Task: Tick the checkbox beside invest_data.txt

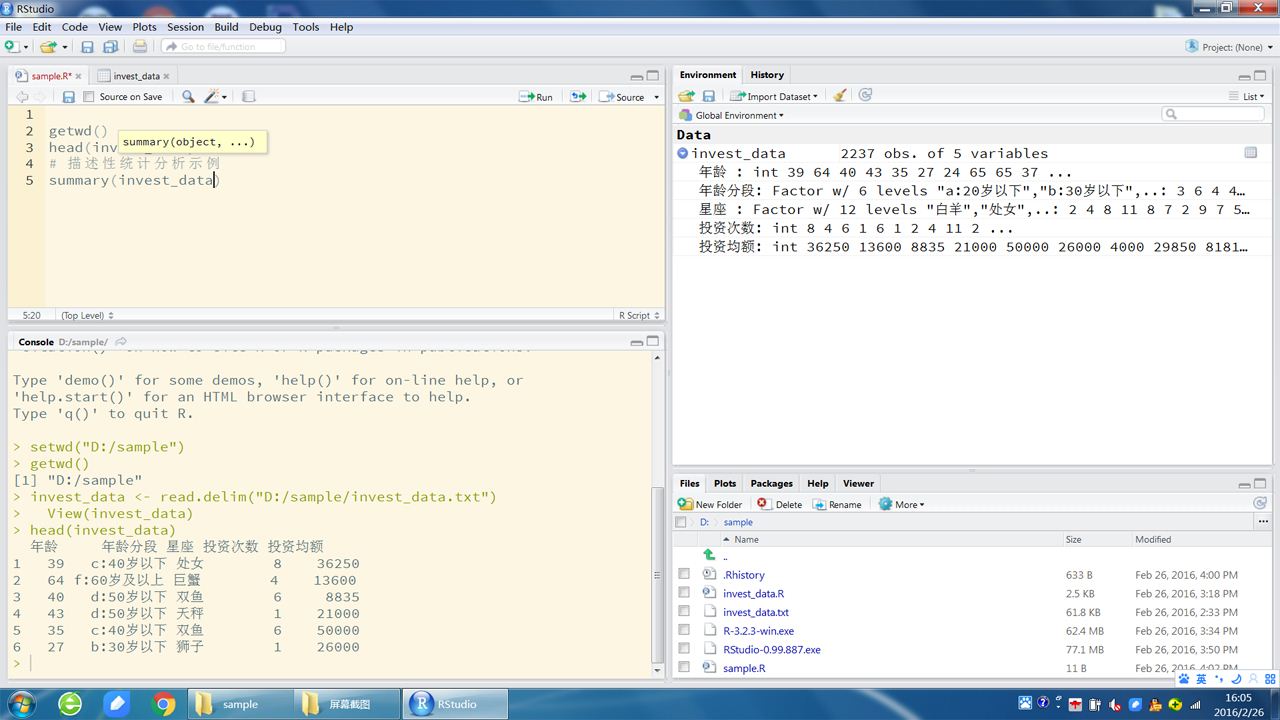Action: coord(684,612)
